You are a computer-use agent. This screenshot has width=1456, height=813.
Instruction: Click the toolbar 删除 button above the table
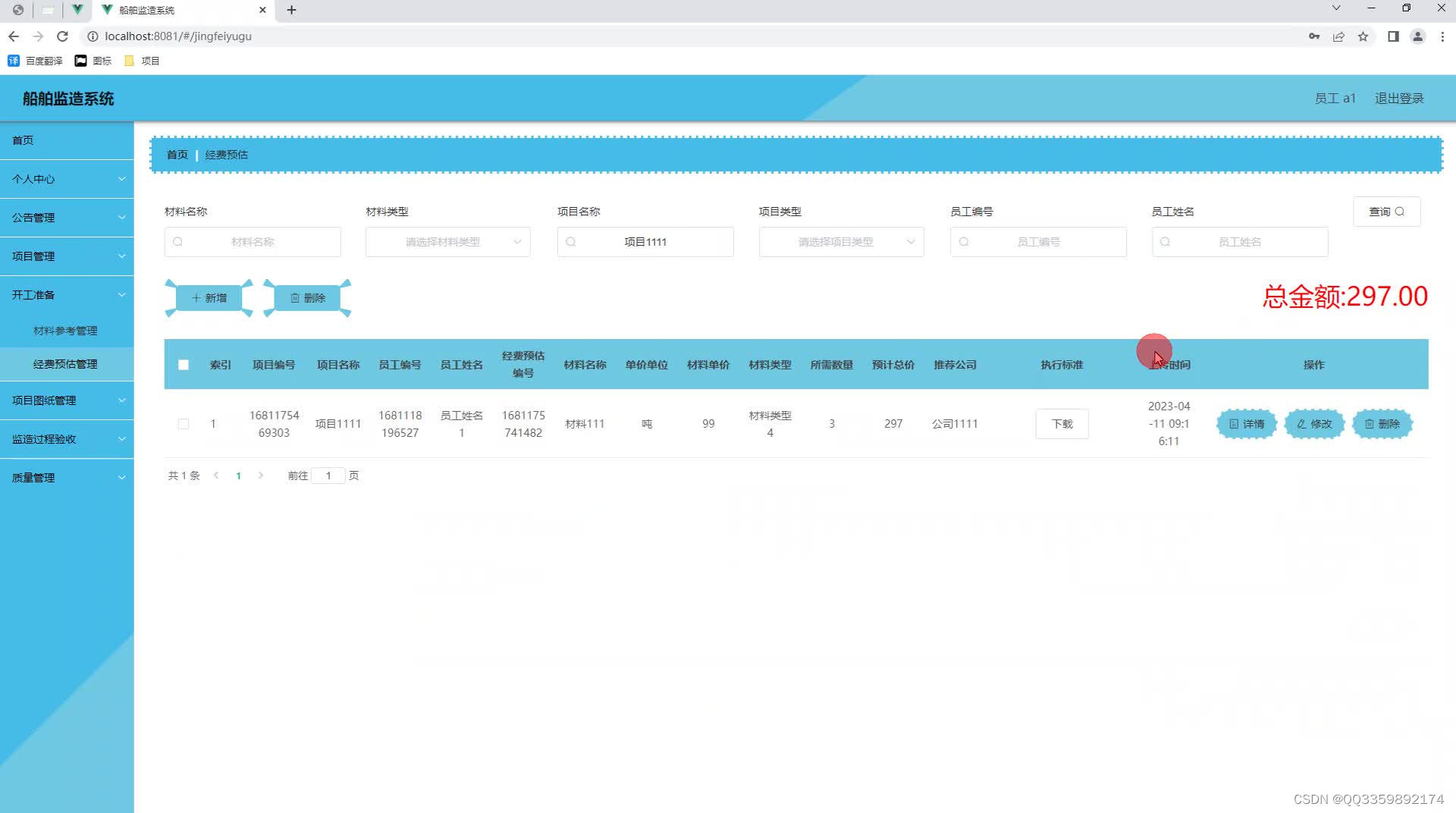point(307,298)
